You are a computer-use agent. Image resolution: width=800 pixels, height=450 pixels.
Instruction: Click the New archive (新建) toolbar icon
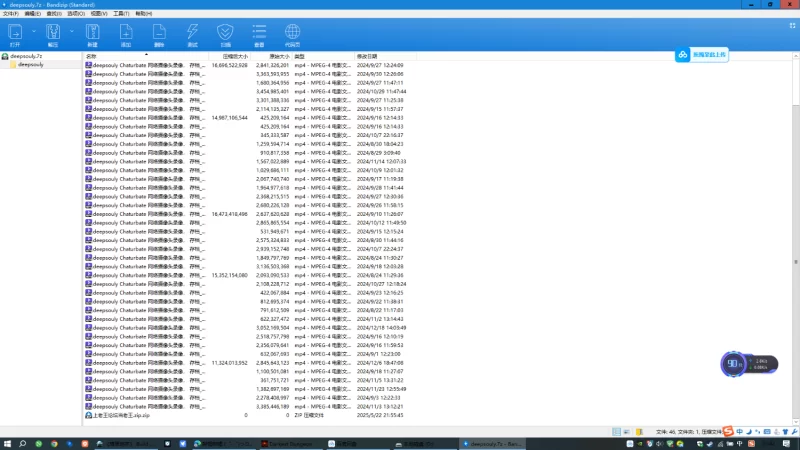click(x=92, y=35)
